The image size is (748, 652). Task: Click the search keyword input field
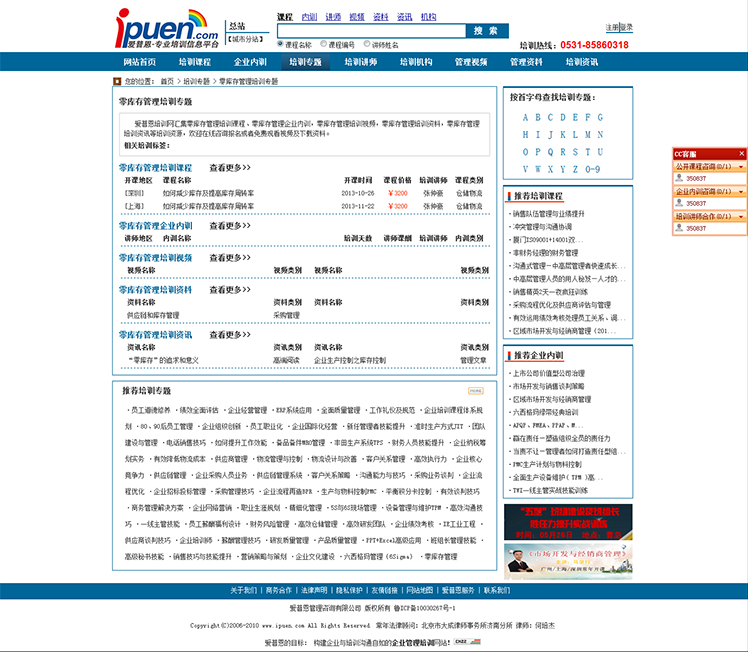point(370,31)
